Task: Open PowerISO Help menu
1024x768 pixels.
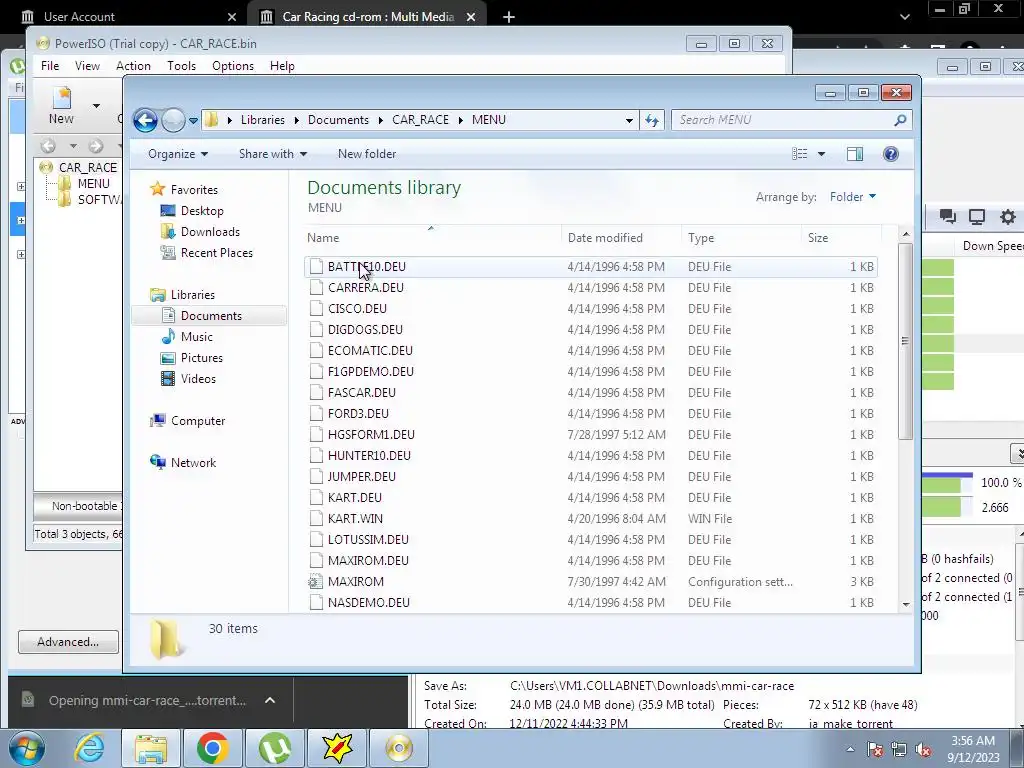Action: (282, 66)
